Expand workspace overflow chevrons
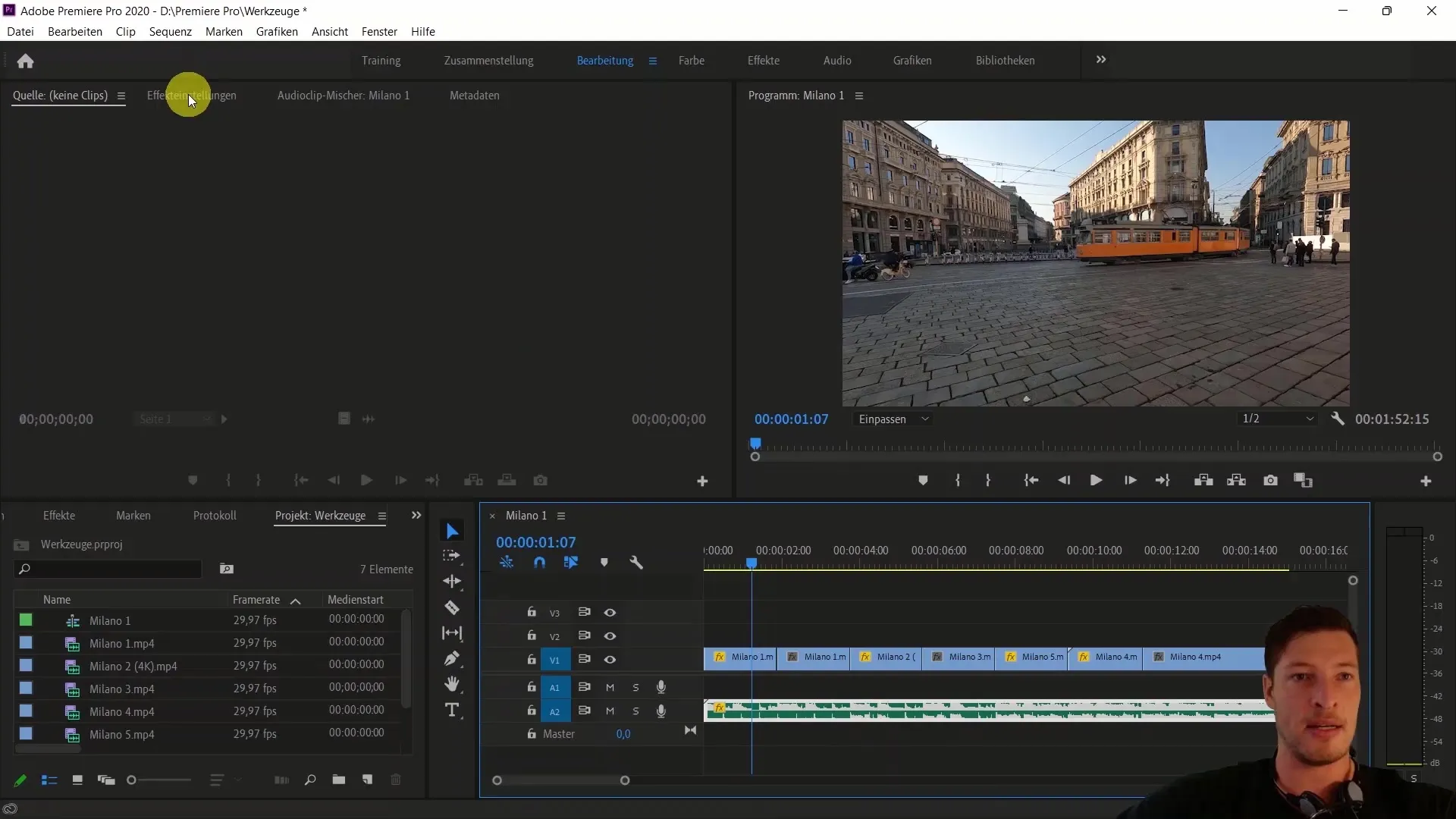 coord(1101,60)
